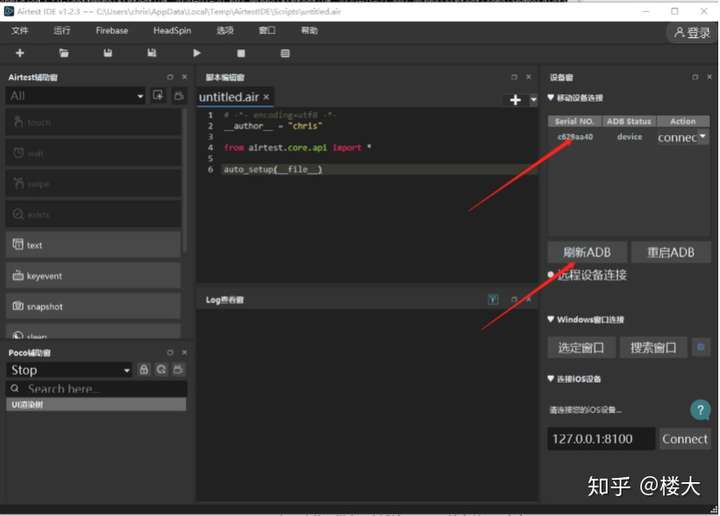Image resolution: width=720 pixels, height=516 pixels.
Task: Open the editor tab list dropdown arrow
Action: coord(533,100)
